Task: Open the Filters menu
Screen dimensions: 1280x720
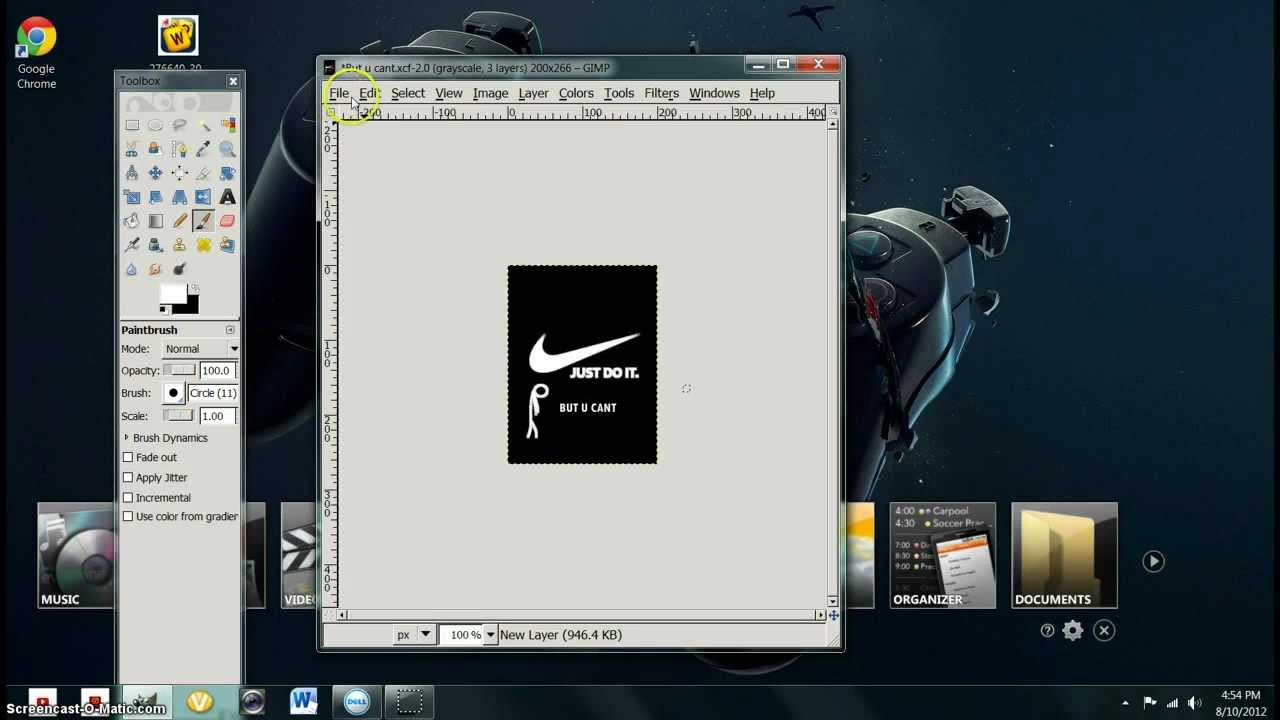Action: click(x=661, y=93)
